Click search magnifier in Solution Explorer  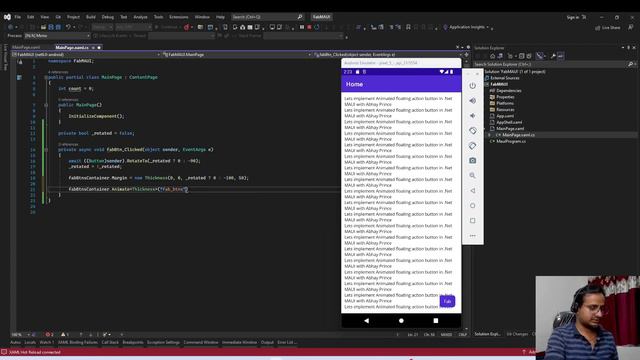click(x=630, y=64)
